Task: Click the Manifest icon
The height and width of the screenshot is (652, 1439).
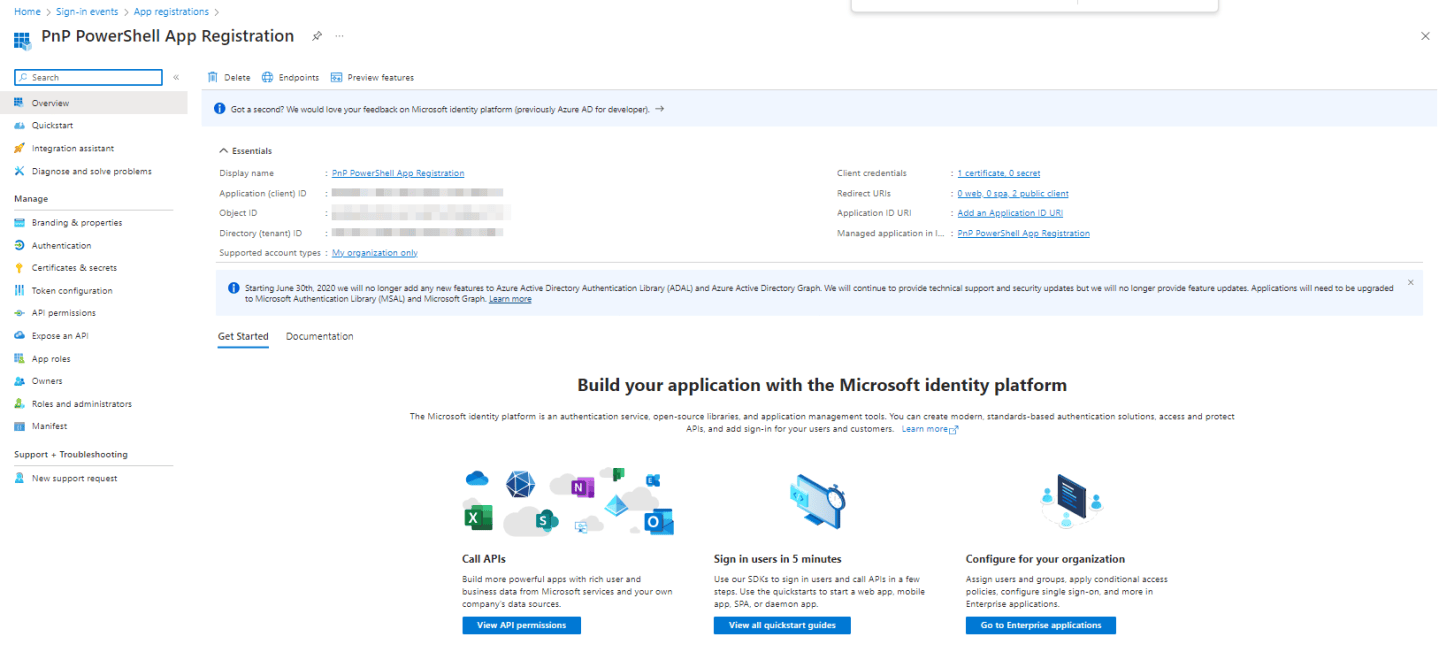Action: [19, 426]
